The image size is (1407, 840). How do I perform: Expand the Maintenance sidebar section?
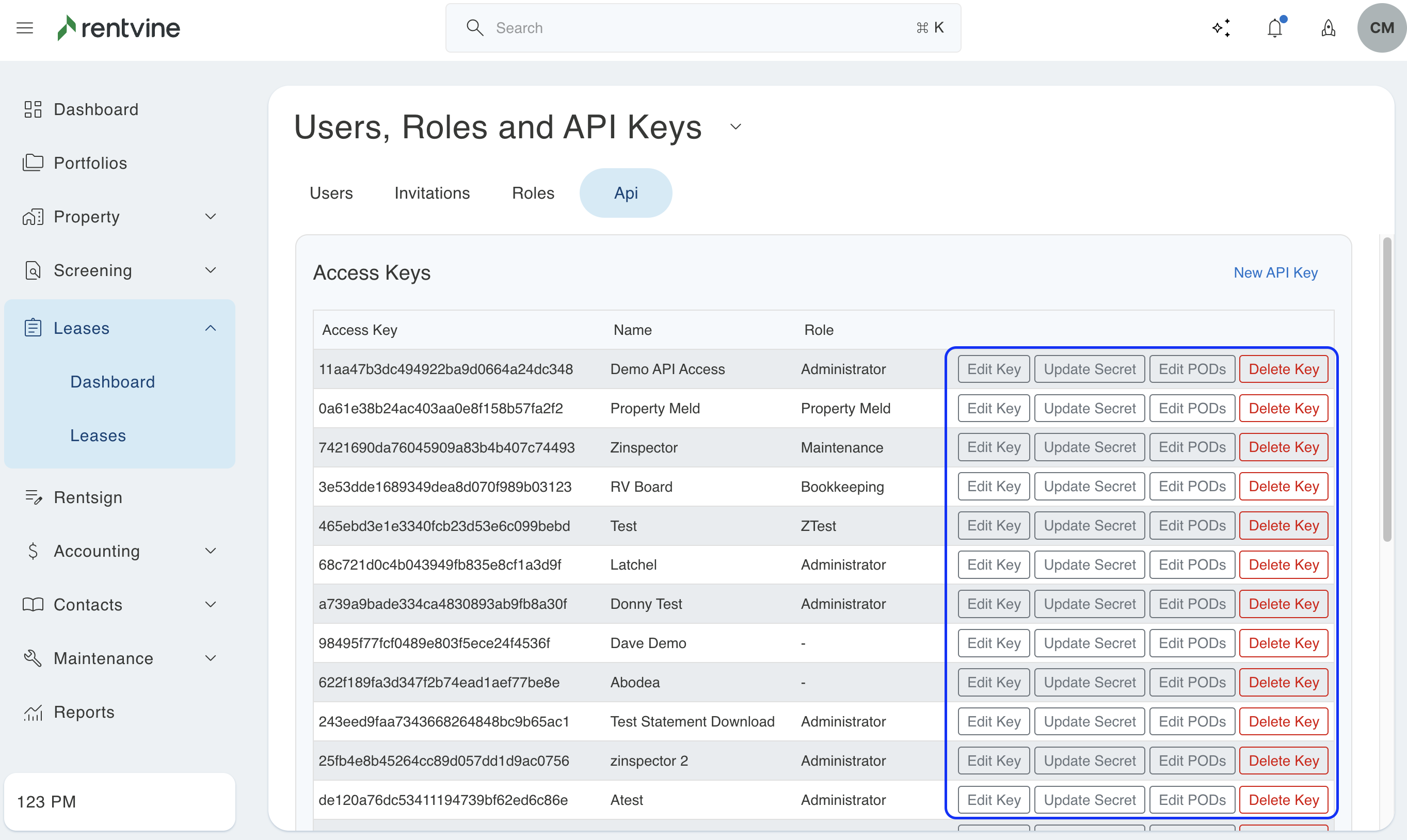click(x=210, y=658)
